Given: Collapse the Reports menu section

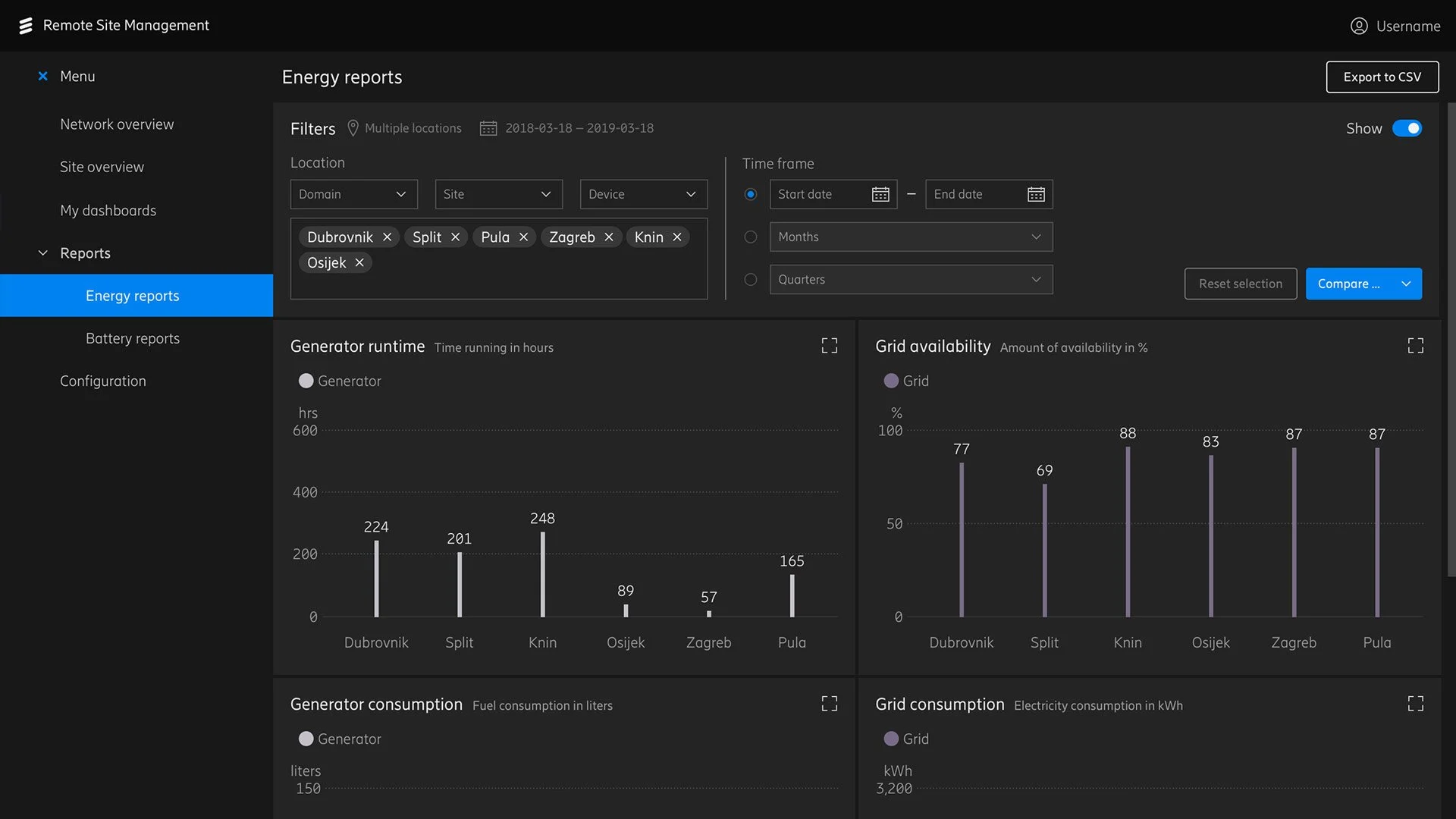Looking at the screenshot, I should point(43,253).
